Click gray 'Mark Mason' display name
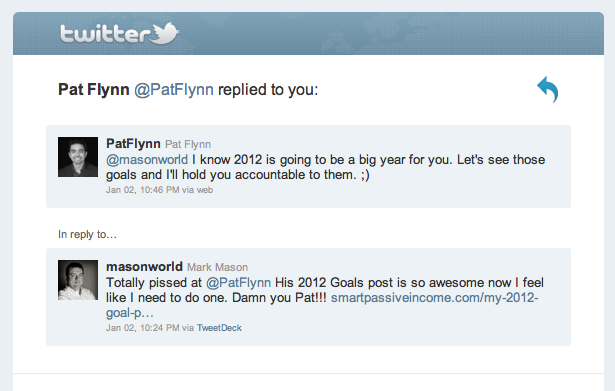This screenshot has width=615, height=391. pyautogui.click(x=217, y=267)
